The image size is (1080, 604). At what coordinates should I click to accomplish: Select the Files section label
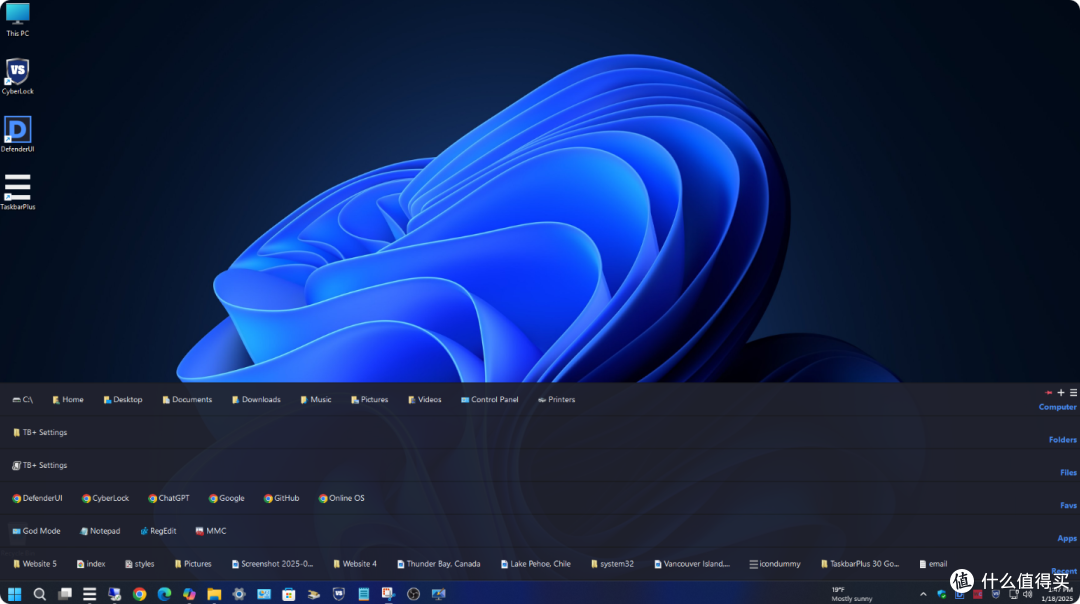1068,472
